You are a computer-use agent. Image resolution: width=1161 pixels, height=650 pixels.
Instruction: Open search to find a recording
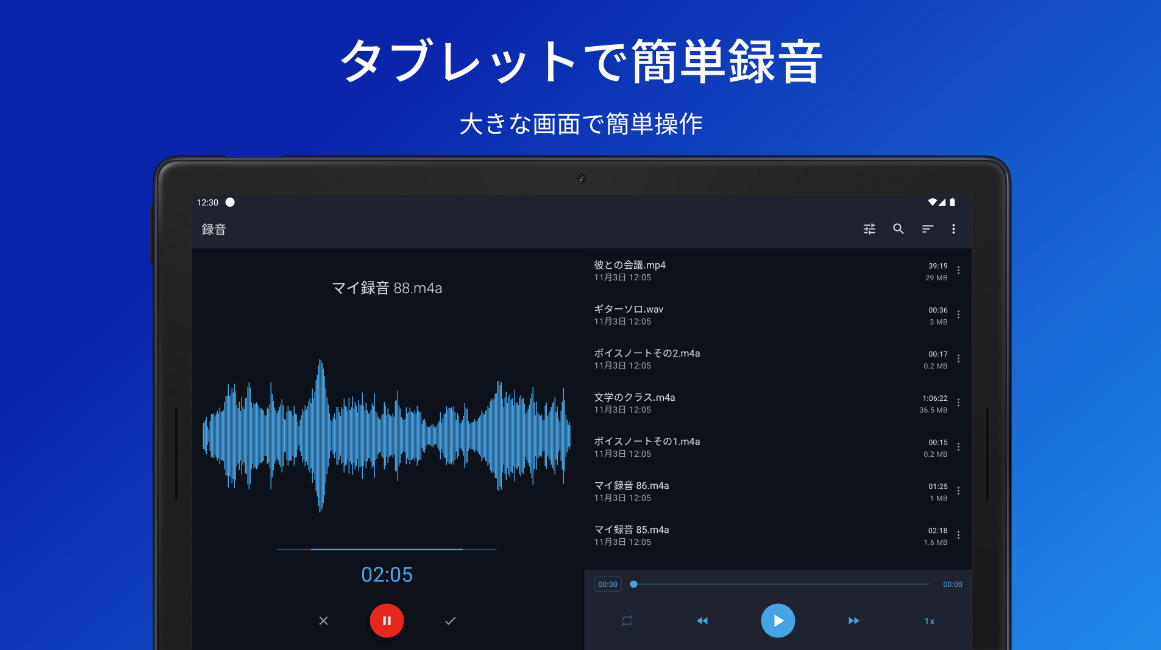click(x=898, y=228)
